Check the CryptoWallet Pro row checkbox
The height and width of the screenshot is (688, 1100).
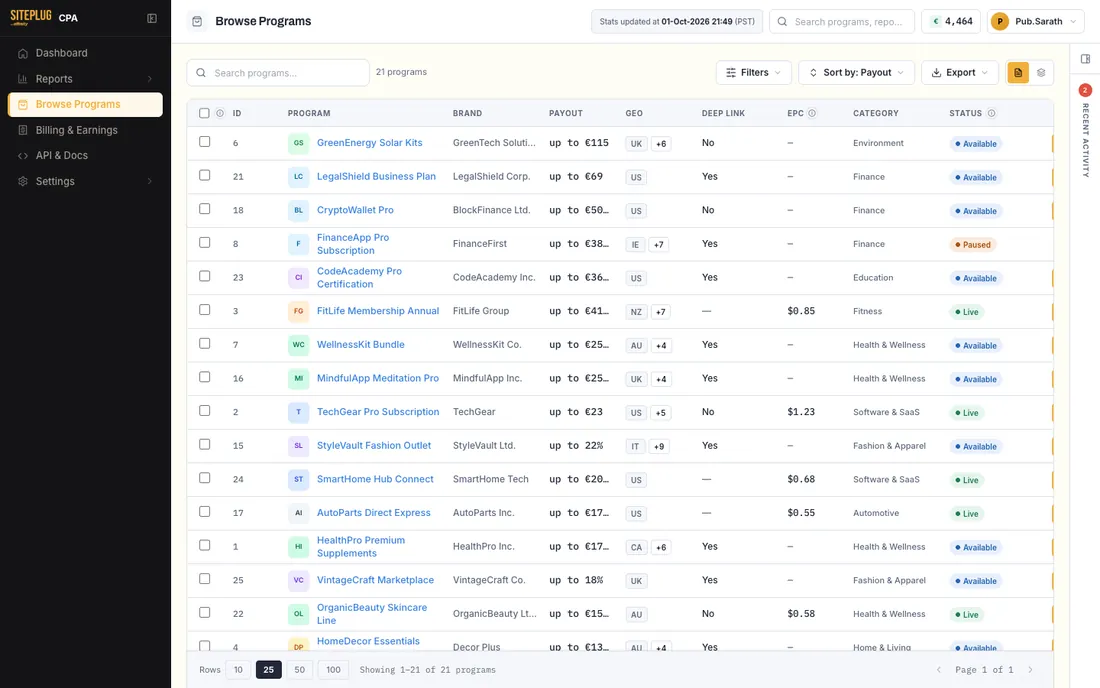pos(204,209)
